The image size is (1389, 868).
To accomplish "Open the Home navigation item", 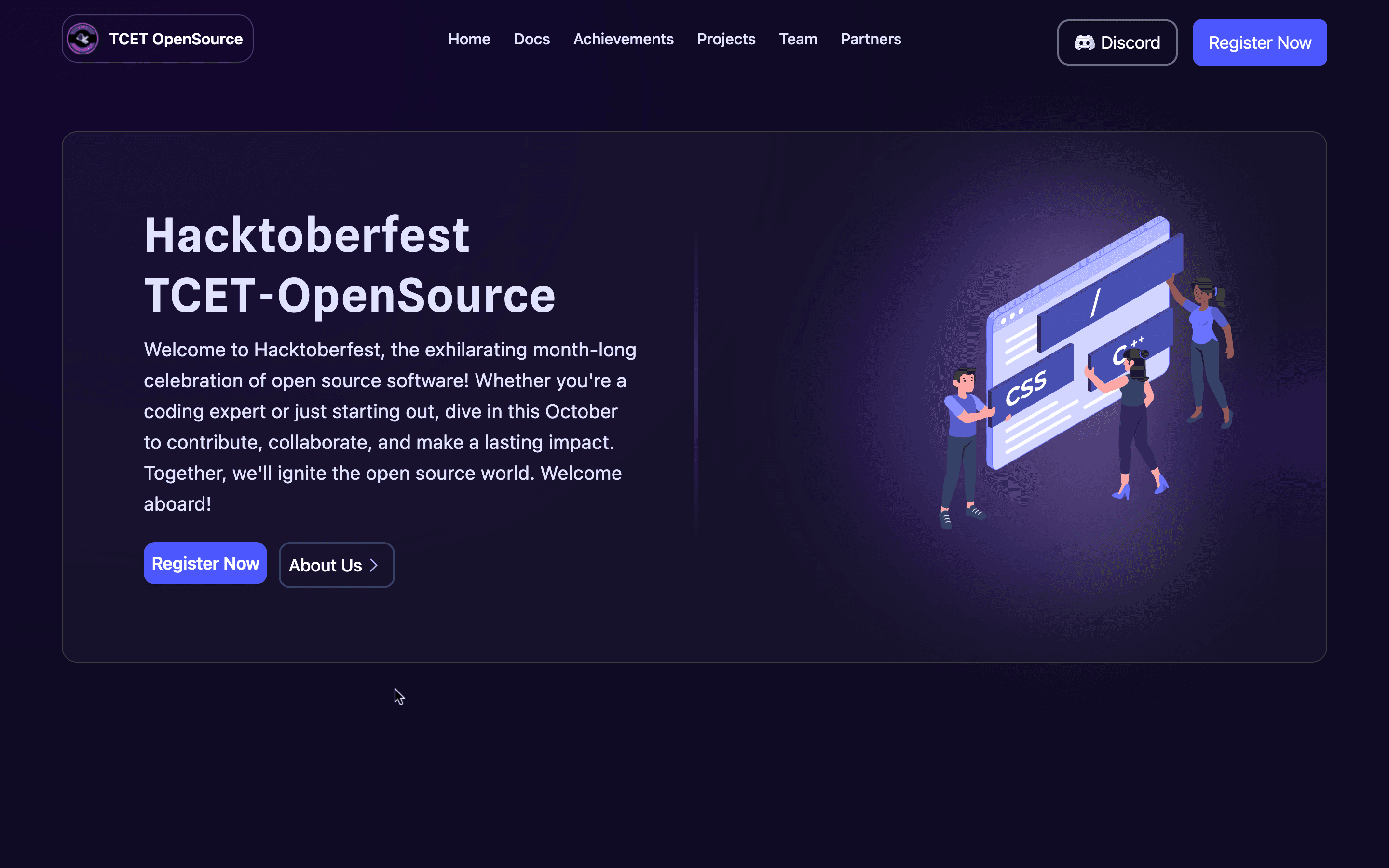I will (x=469, y=39).
